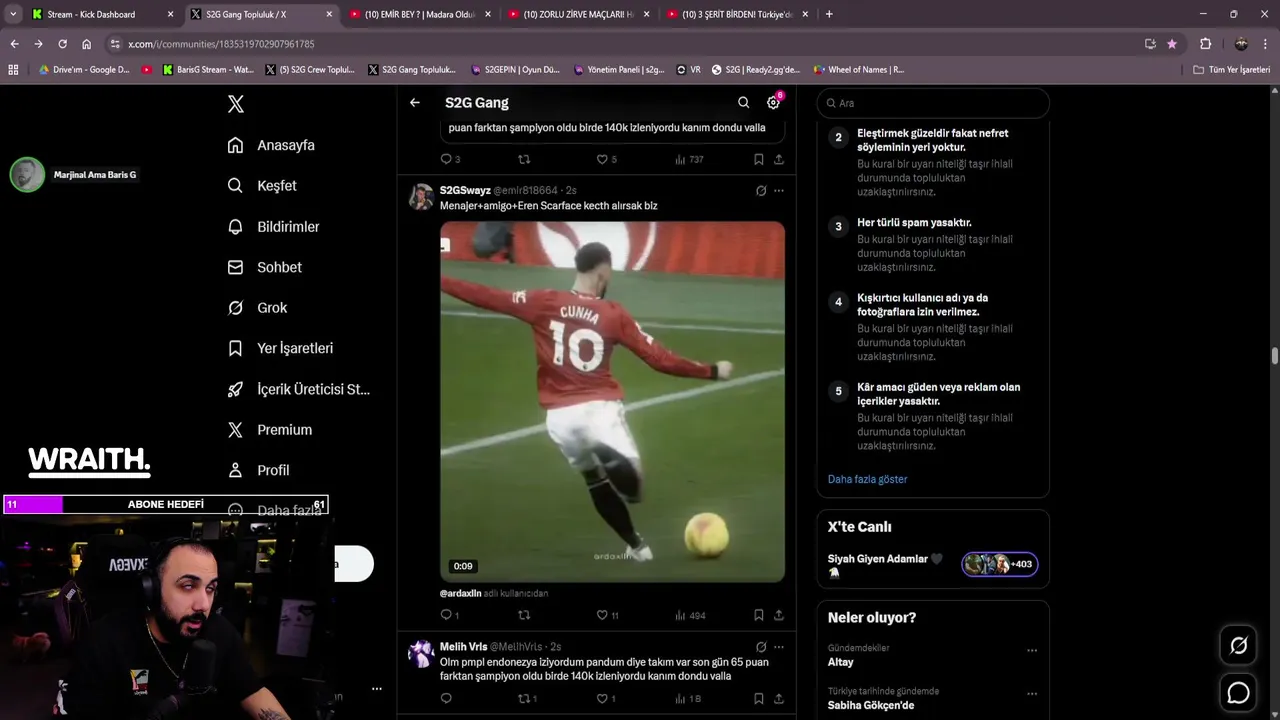Share S2GSwayz post
Screen dimensions: 1280x720
[x=778, y=615]
